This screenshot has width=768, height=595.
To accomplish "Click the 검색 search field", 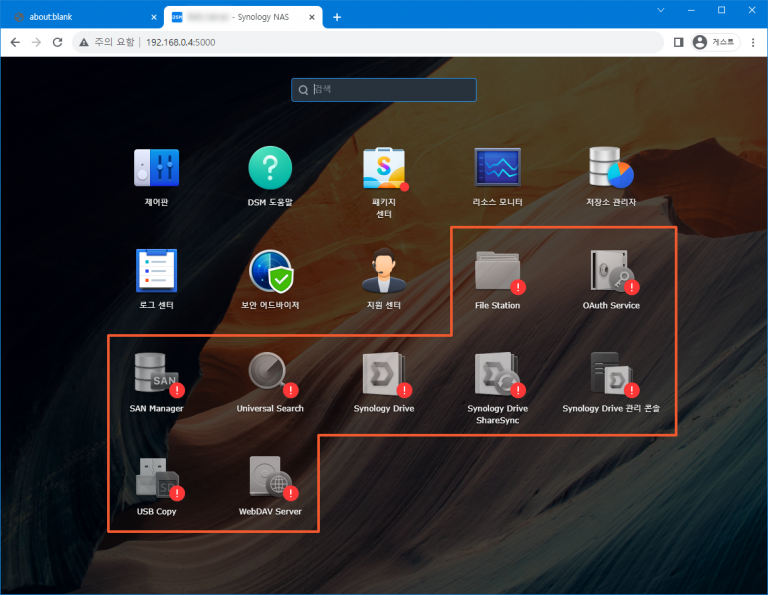I will coord(384,90).
